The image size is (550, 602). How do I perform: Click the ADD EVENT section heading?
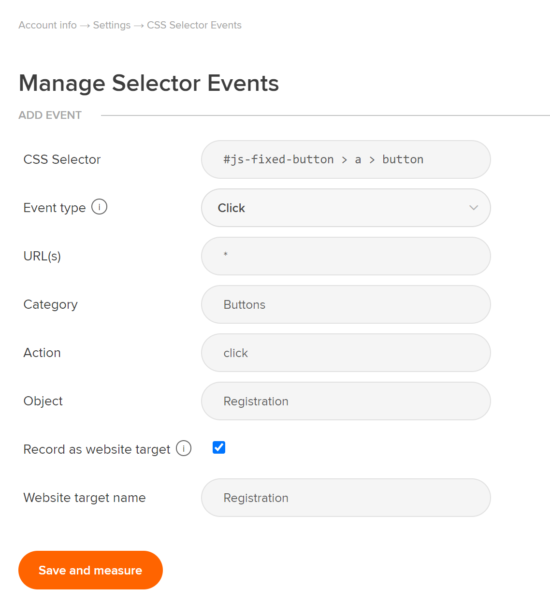(x=50, y=115)
